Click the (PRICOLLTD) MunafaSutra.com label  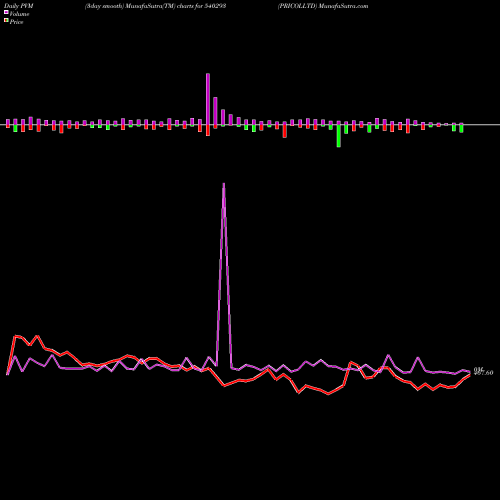(323, 6)
